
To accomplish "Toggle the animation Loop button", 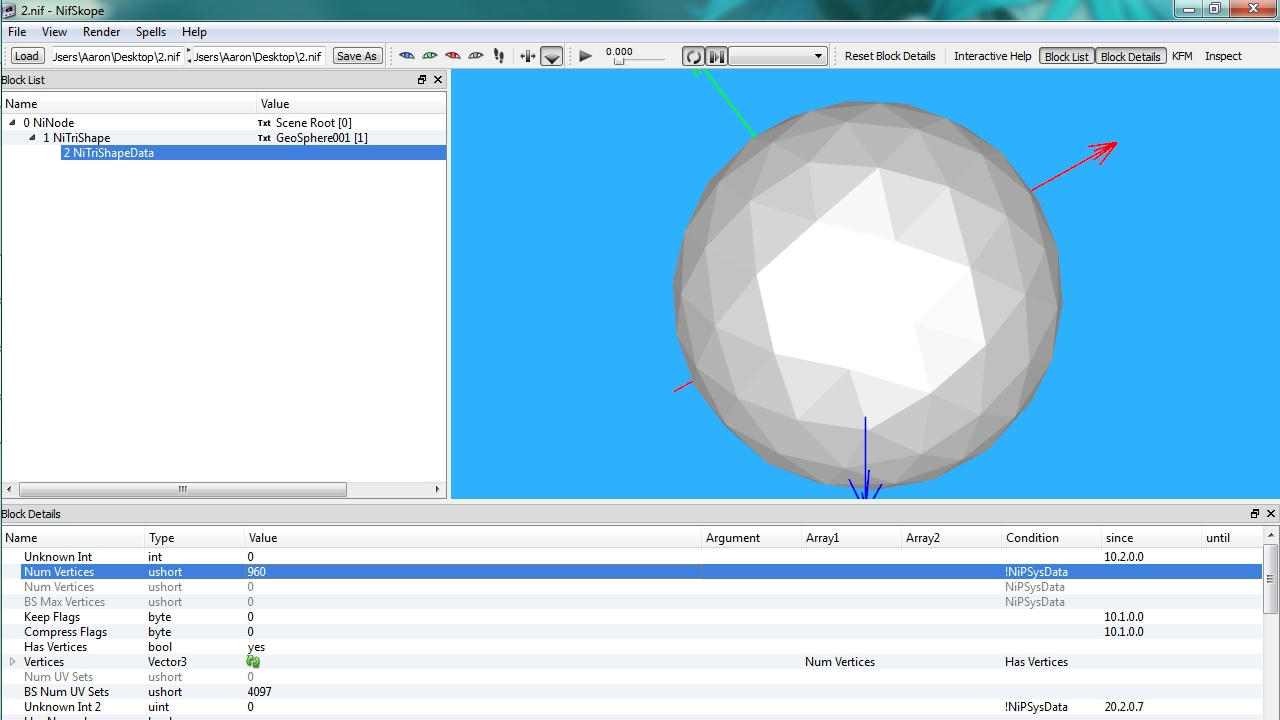I will 693,56.
